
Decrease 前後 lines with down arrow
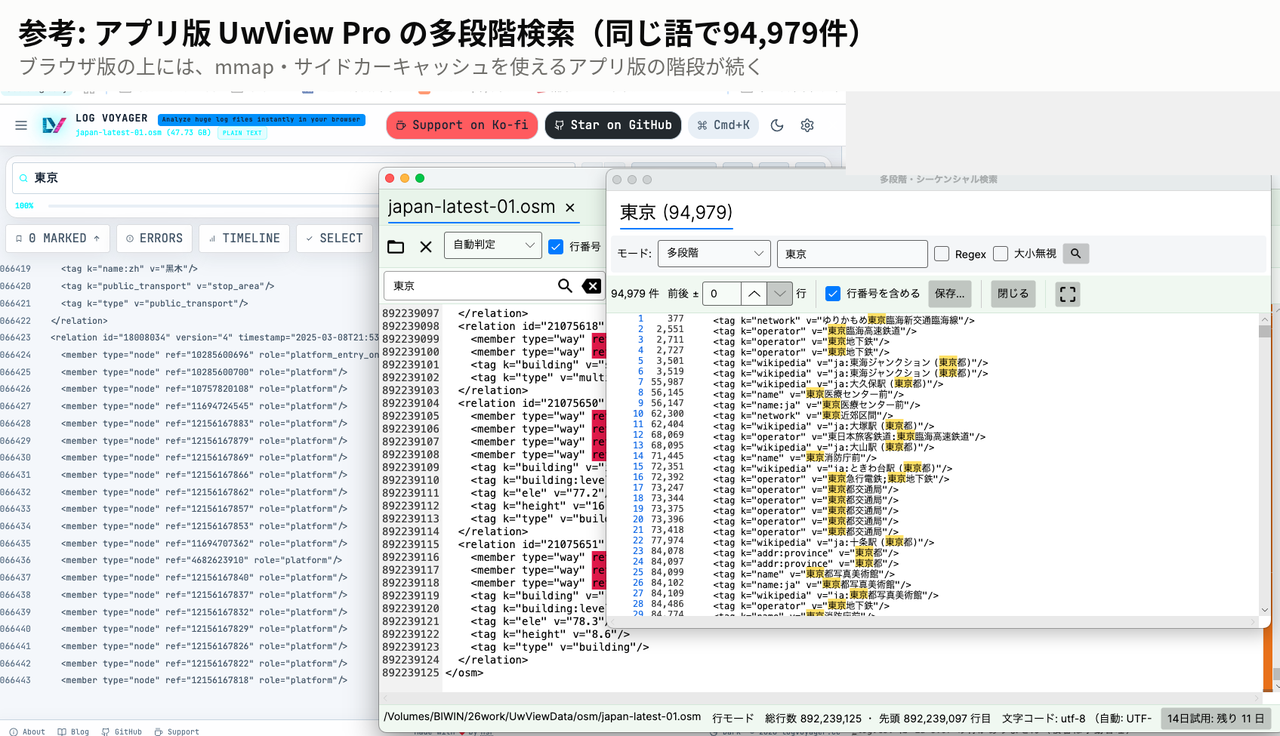(780, 294)
